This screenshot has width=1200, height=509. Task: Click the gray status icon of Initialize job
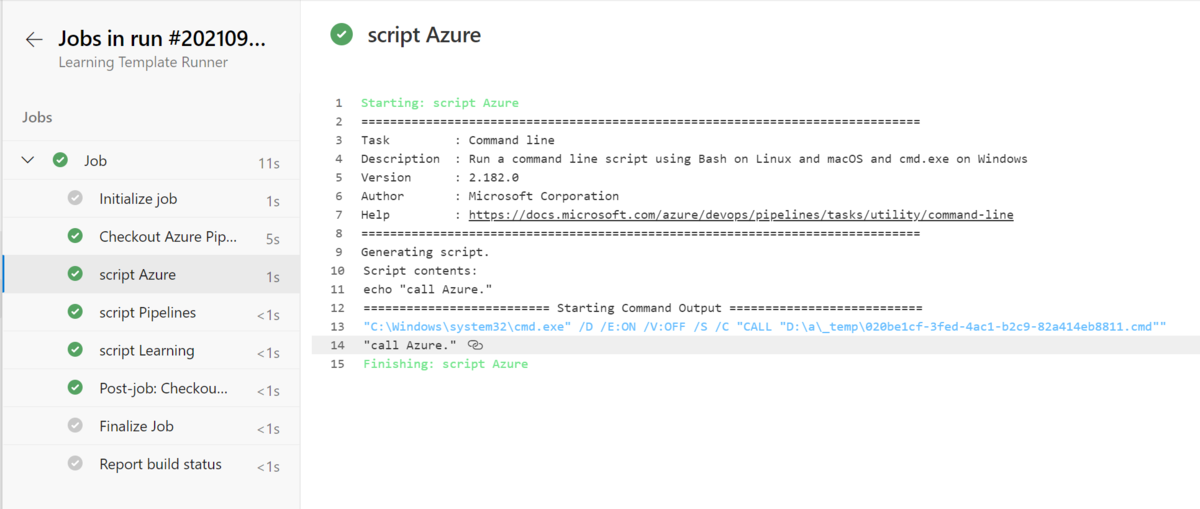(x=75, y=198)
